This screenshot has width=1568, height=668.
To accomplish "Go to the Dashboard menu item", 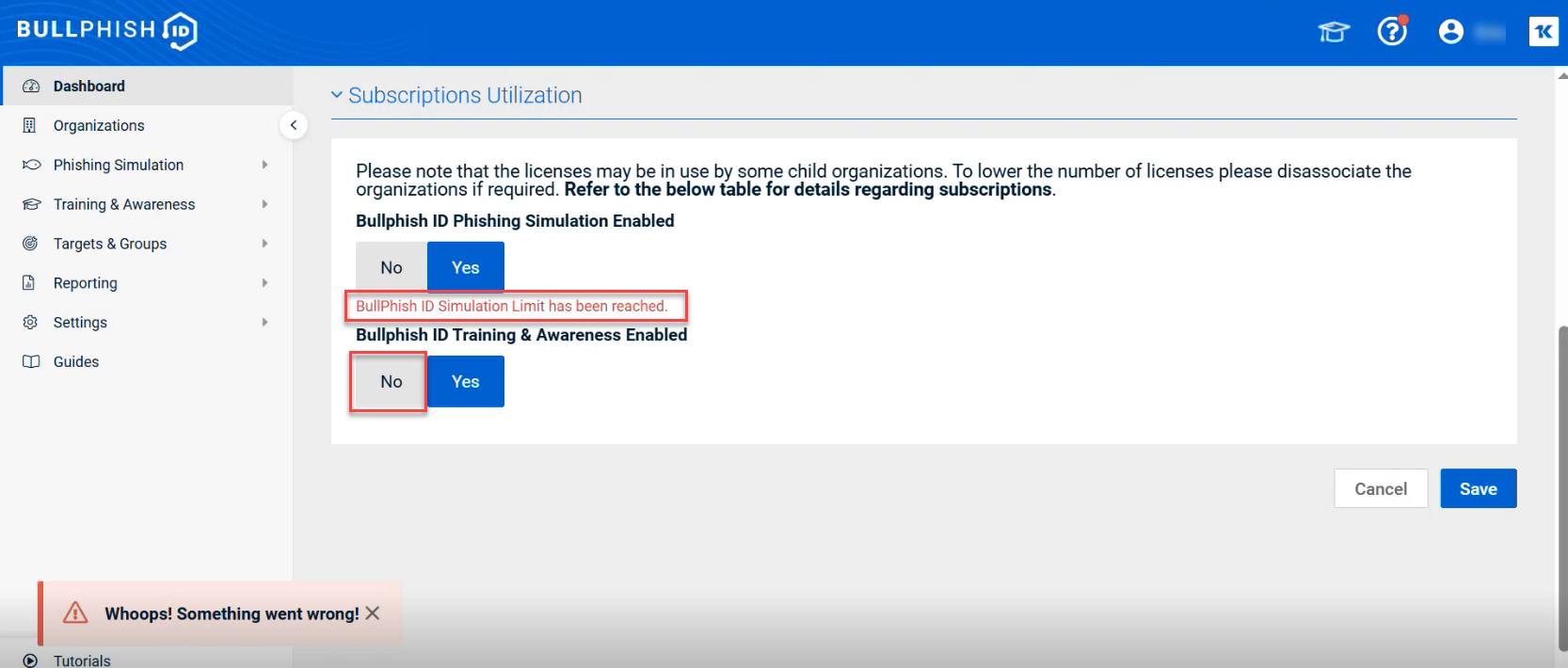I will click(147, 86).
